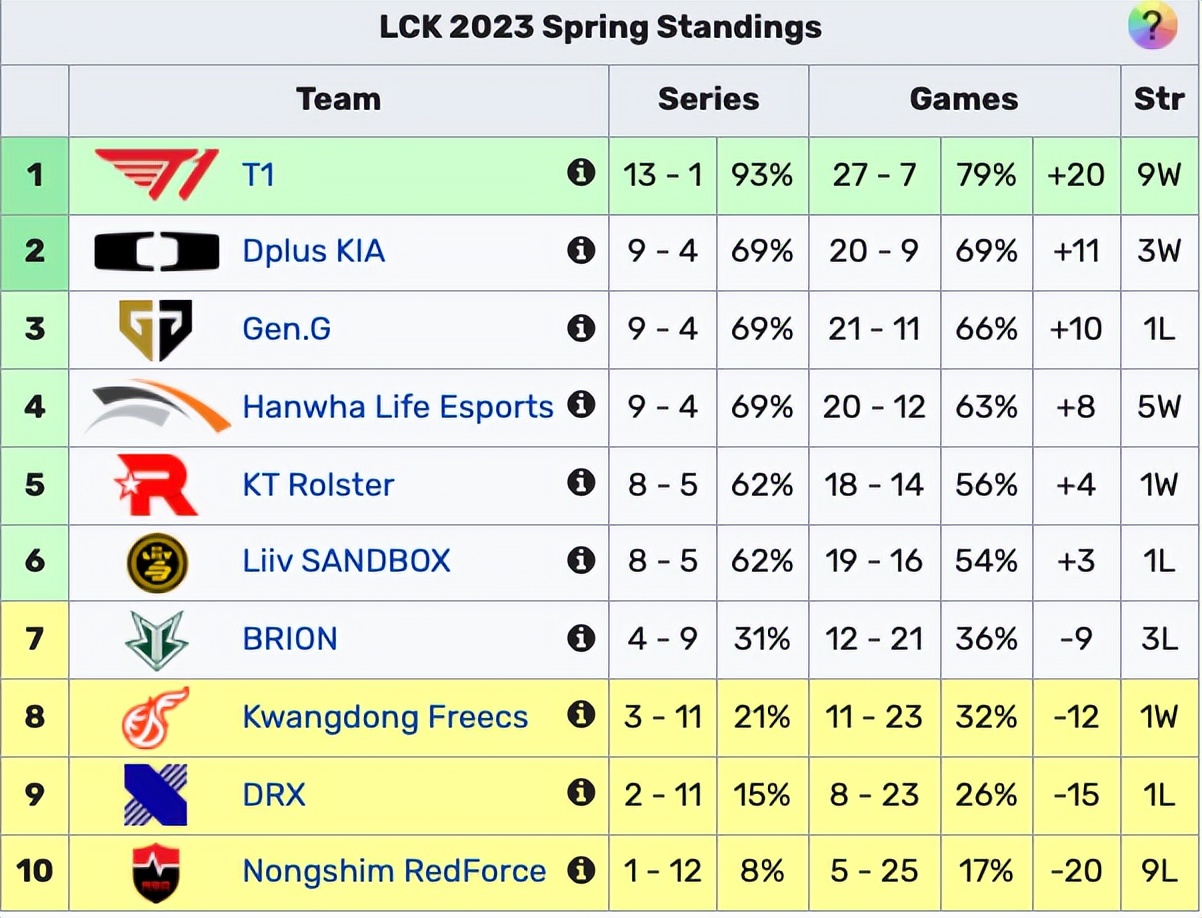Click the Nongshim RedForce logo
Image resolution: width=1202 pixels, height=918 pixels.
tap(156, 872)
